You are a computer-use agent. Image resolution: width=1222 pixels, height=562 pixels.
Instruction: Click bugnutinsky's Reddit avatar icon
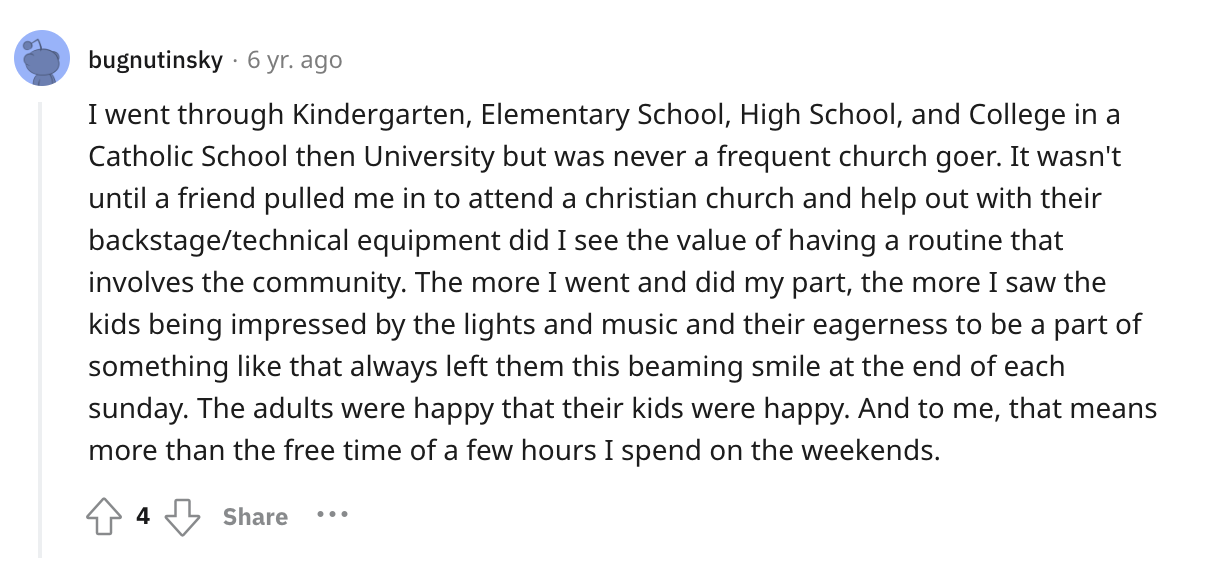[x=42, y=59]
